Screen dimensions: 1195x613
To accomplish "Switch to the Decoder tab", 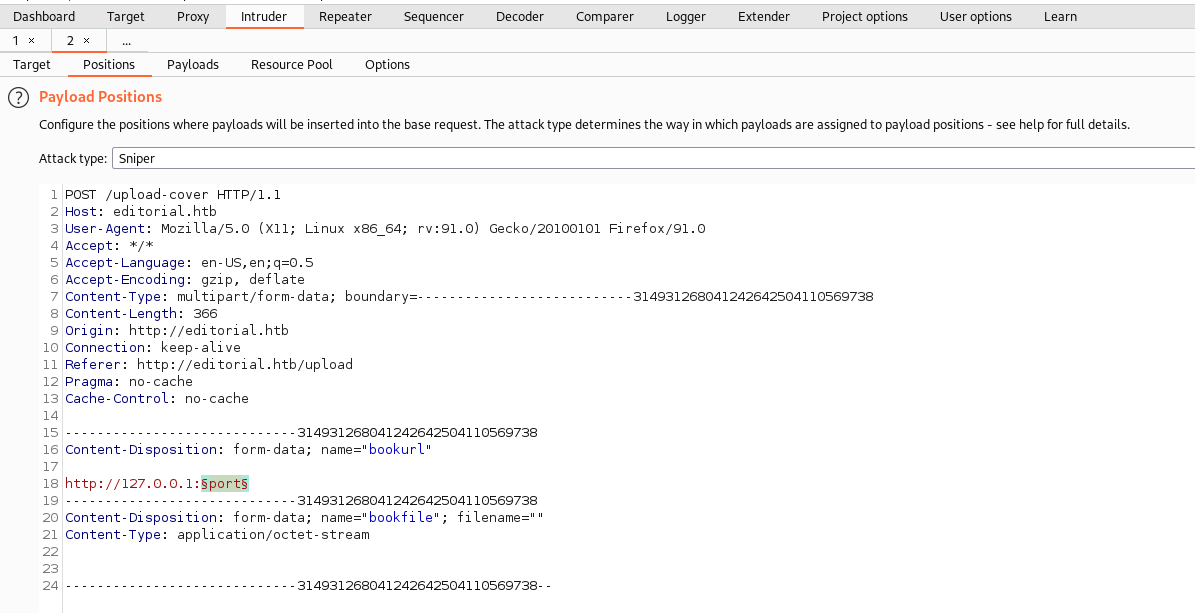I will click(x=520, y=17).
